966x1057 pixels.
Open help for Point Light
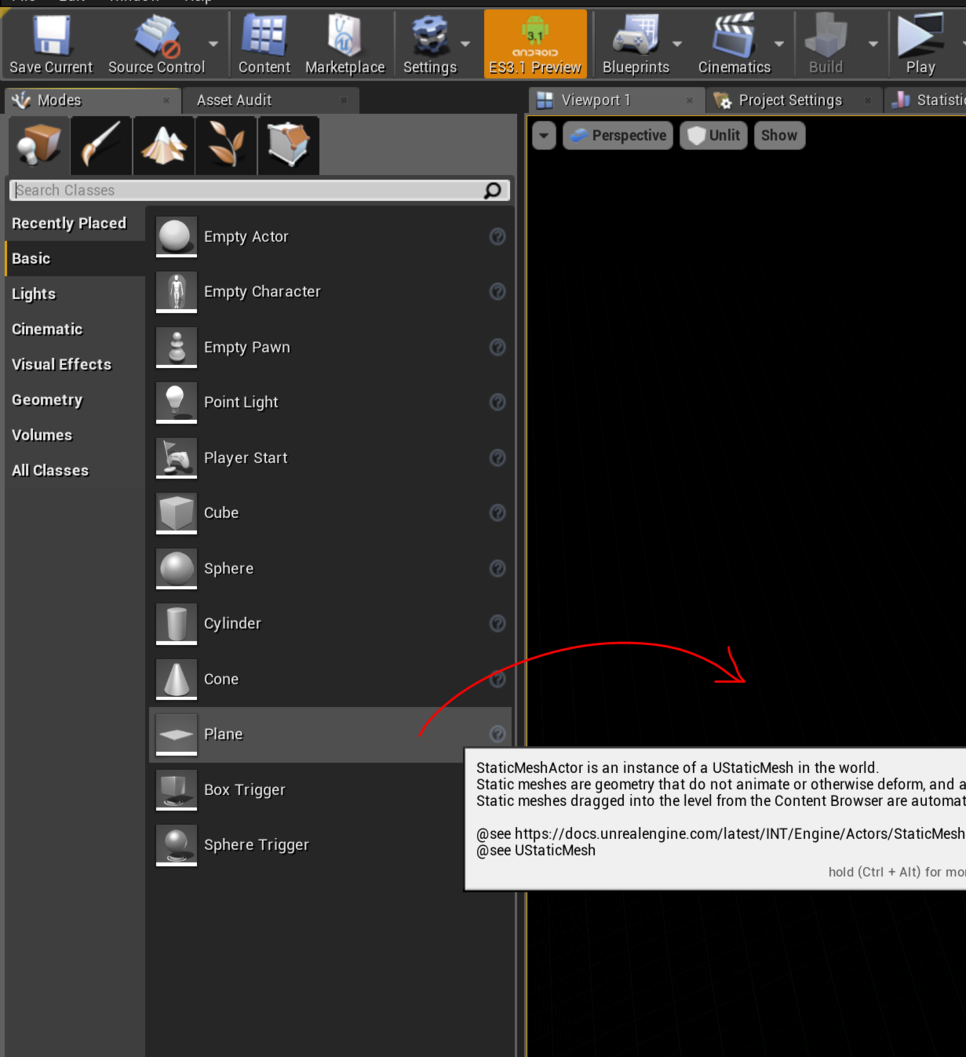[x=497, y=402]
